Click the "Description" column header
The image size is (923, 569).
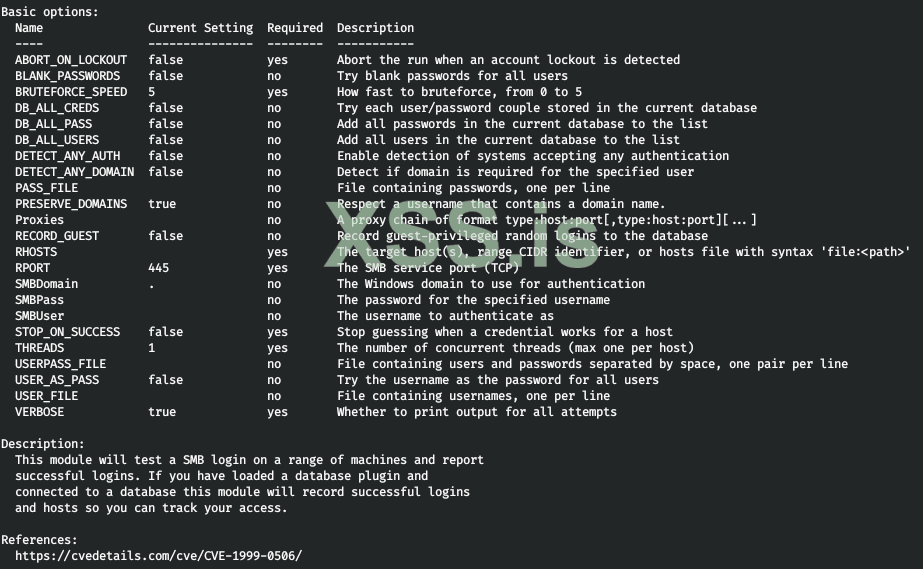tap(375, 28)
